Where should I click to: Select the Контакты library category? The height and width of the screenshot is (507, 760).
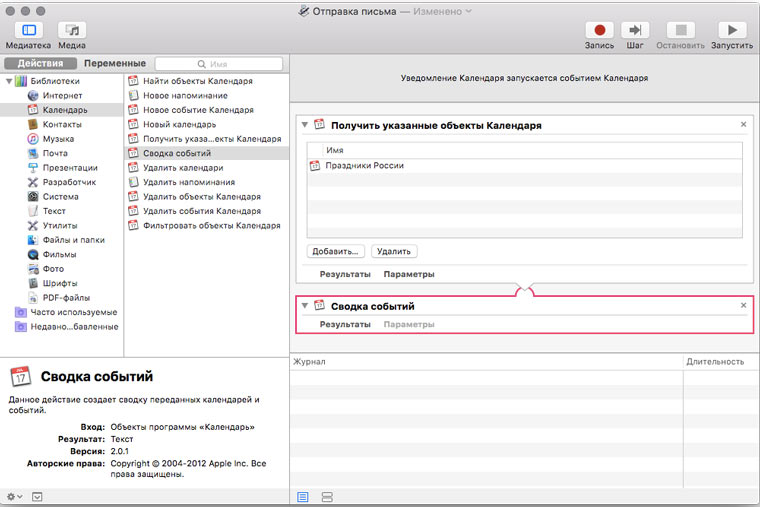(x=62, y=125)
